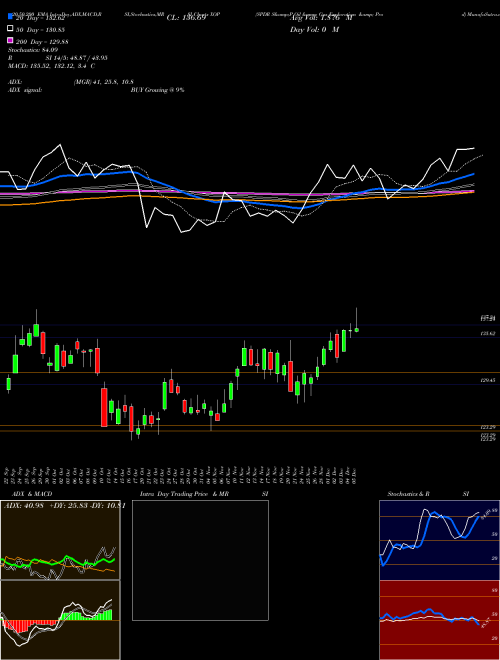Click the 'Intra Day Trading Price & MRSI' title

204,494
